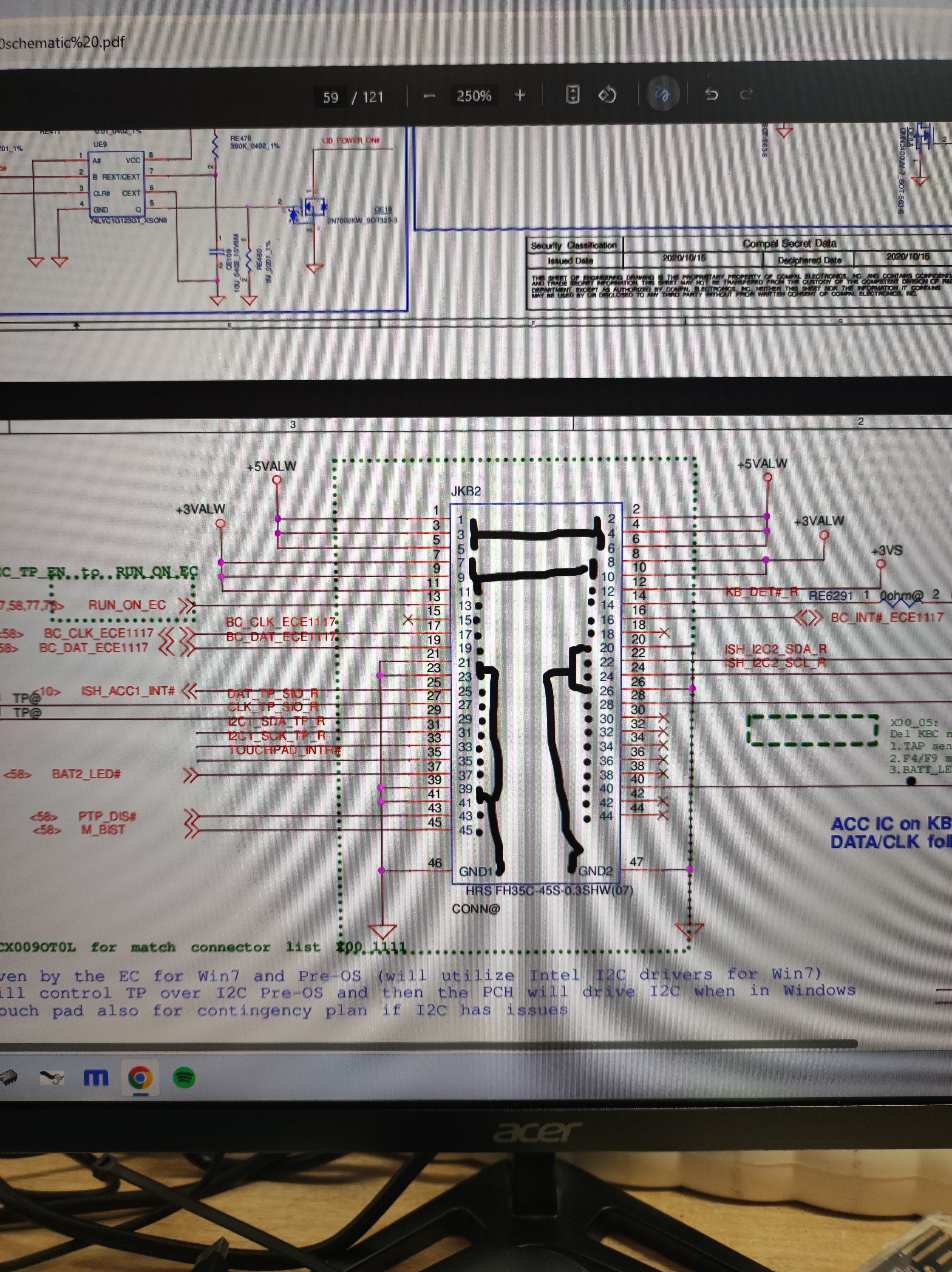Screen dimensions: 952x1272
Task: Undo the last annotation stroke
Action: pyautogui.click(x=712, y=94)
